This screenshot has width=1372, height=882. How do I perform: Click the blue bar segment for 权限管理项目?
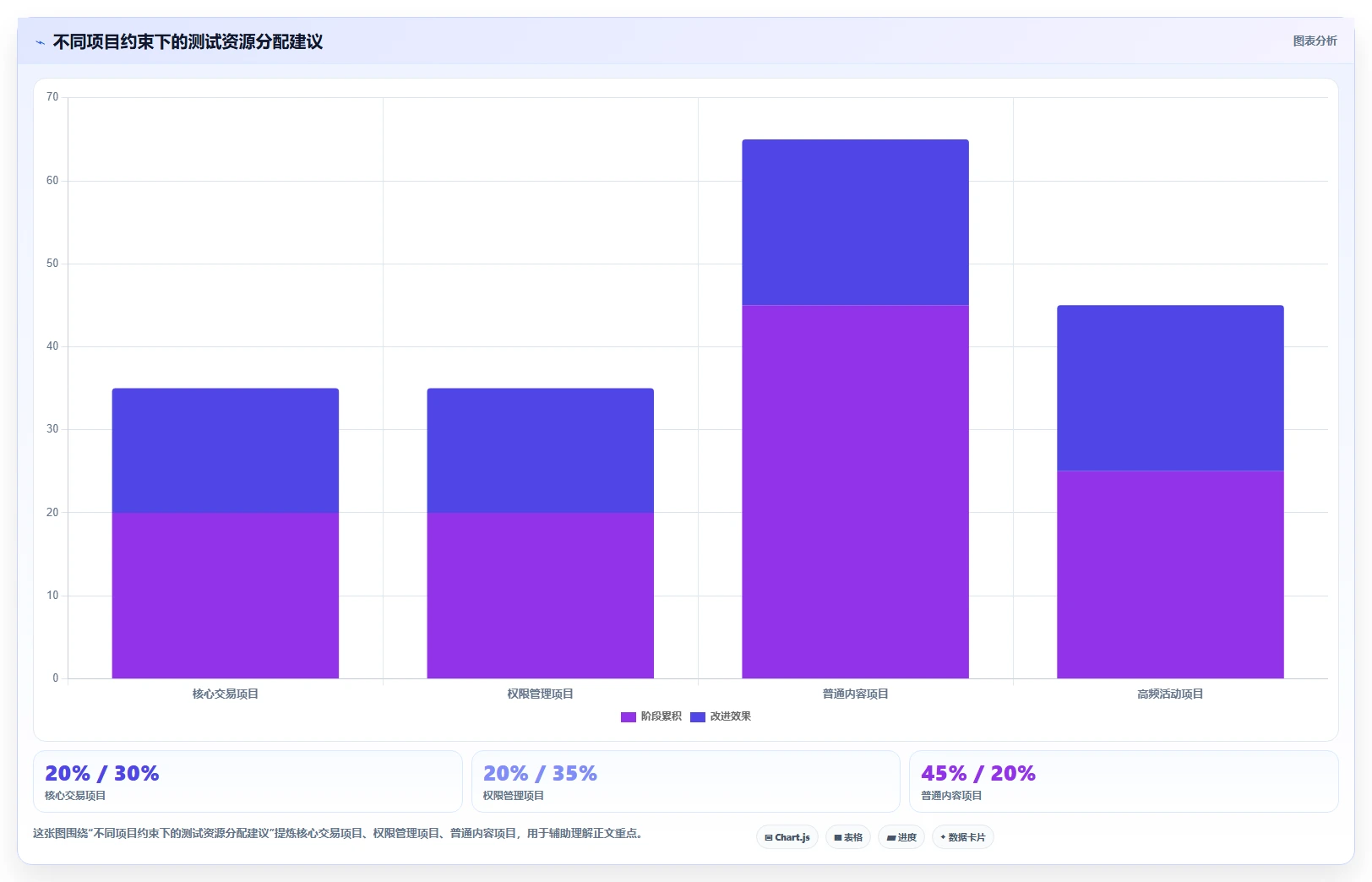(x=541, y=450)
